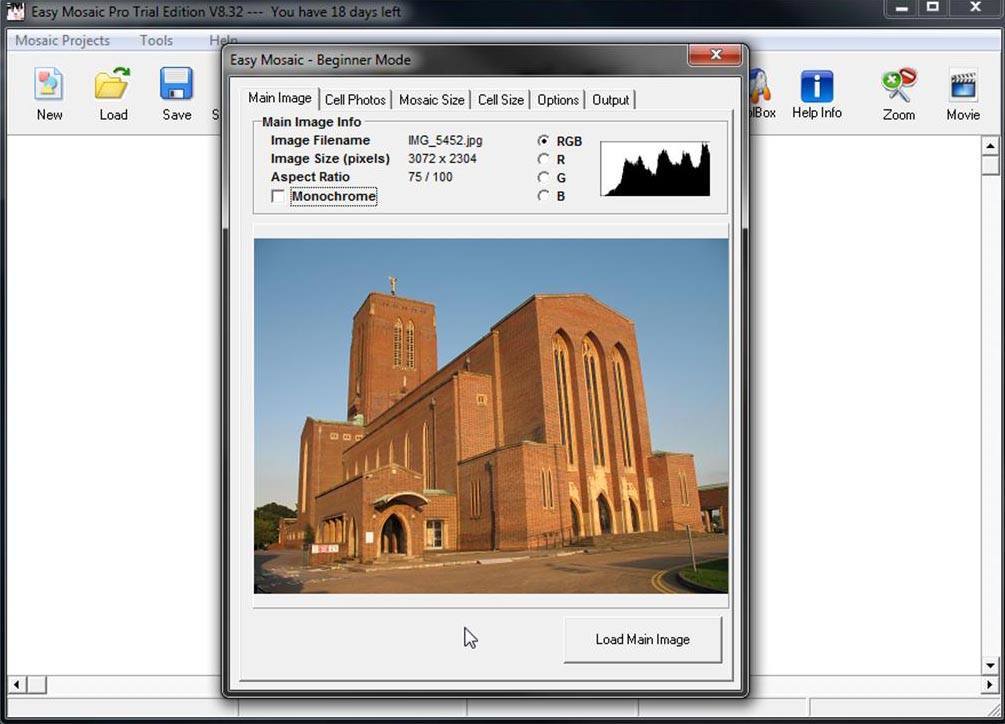This screenshot has height=724, width=1005.
Task: Click the cathedral main image preview
Action: [491, 416]
